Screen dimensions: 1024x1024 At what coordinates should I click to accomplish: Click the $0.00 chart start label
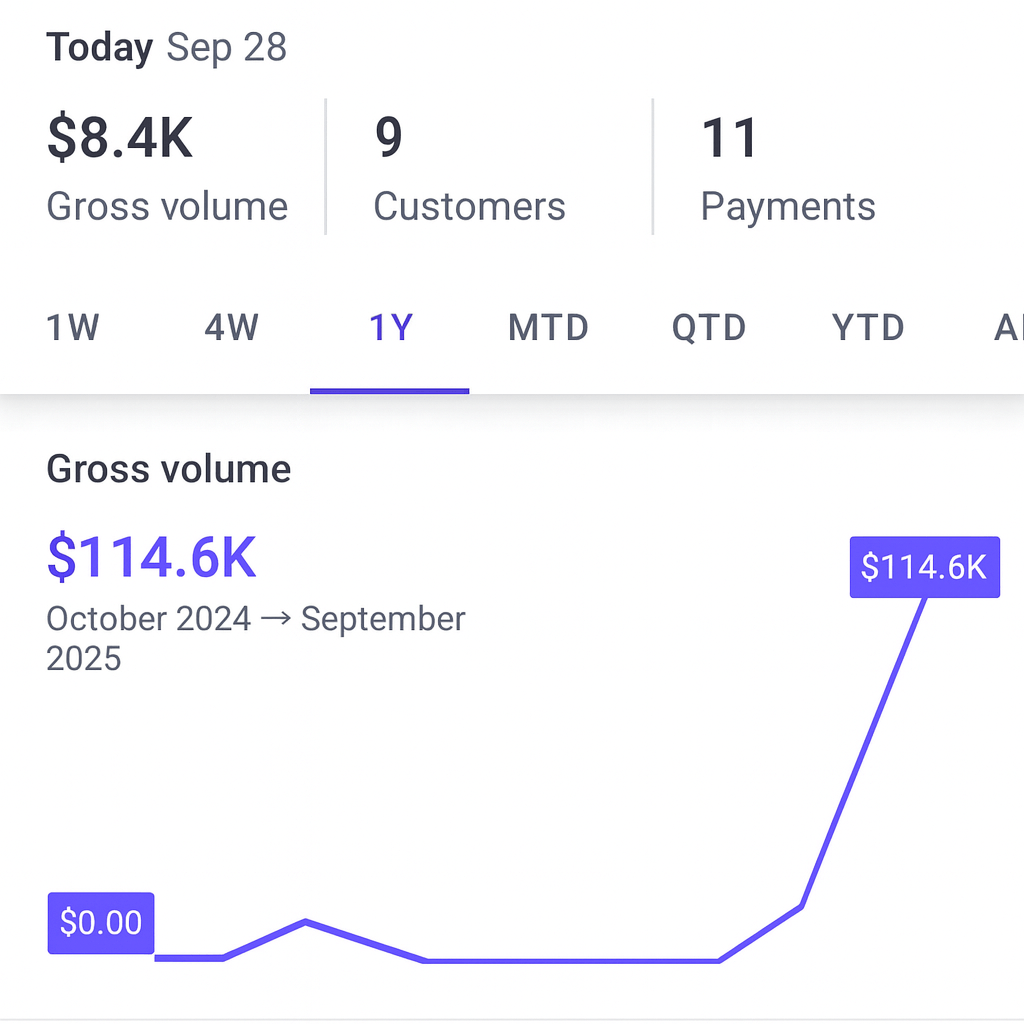[x=101, y=922]
